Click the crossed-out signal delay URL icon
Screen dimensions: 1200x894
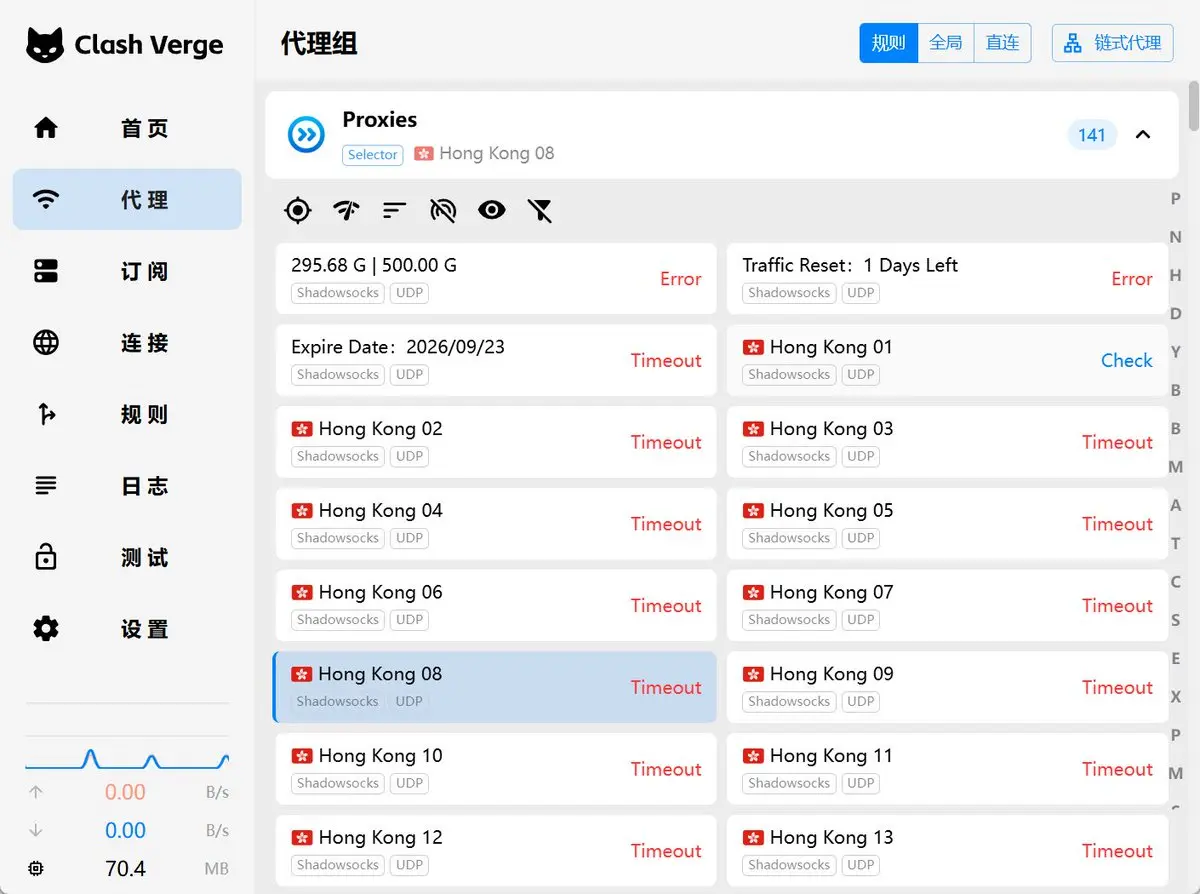[x=443, y=210]
